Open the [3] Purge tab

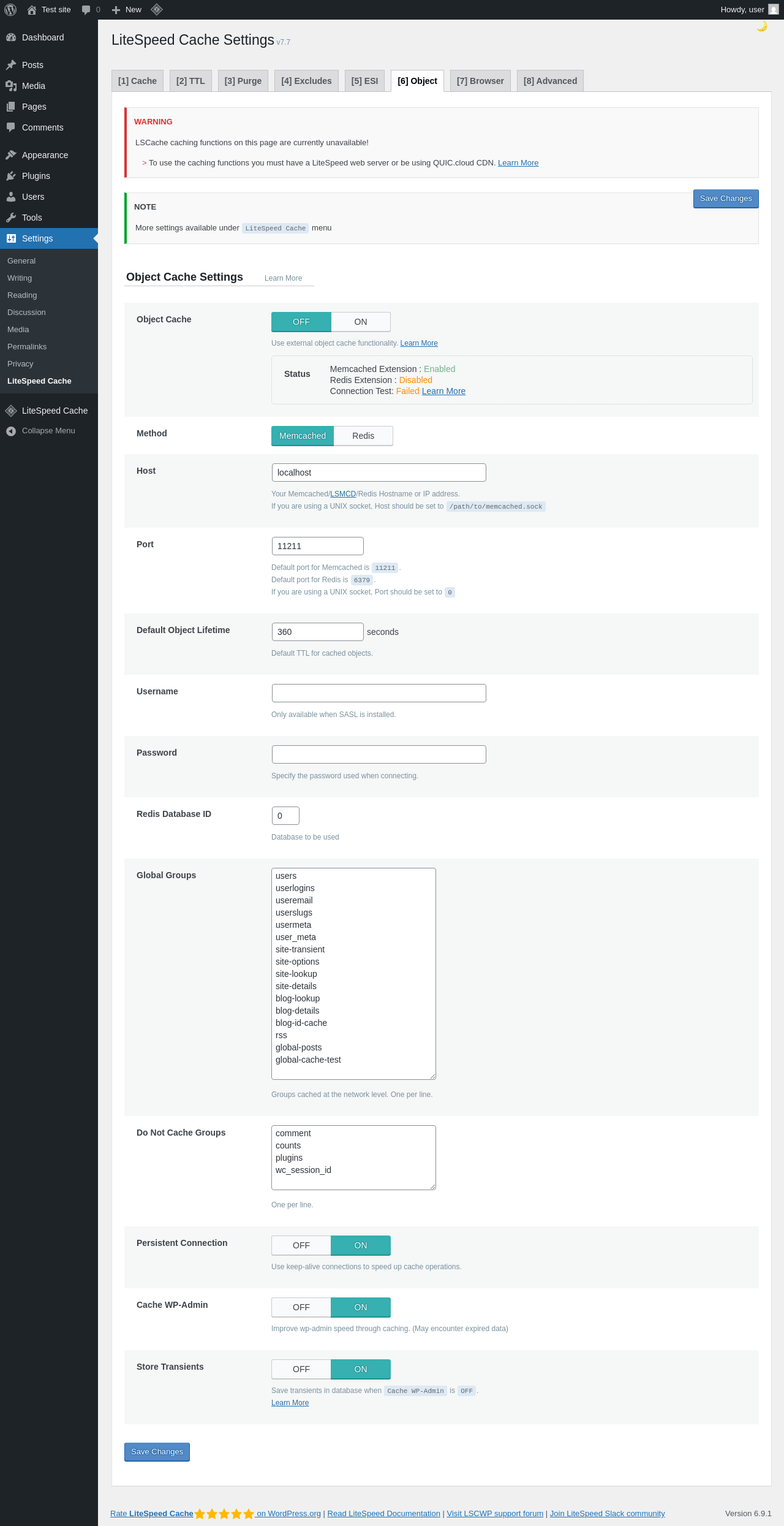243,81
